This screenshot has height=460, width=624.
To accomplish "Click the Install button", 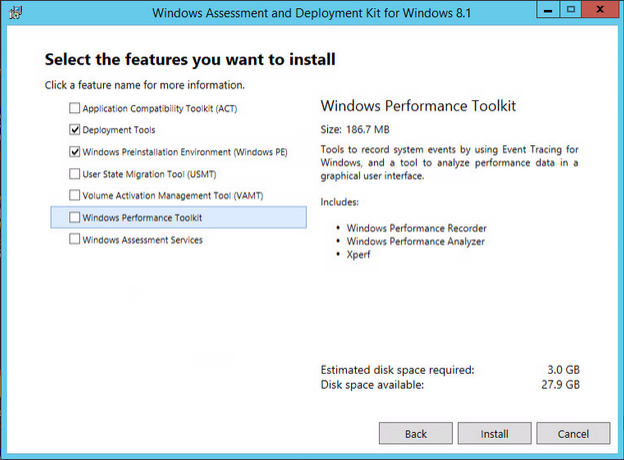I will click(494, 433).
